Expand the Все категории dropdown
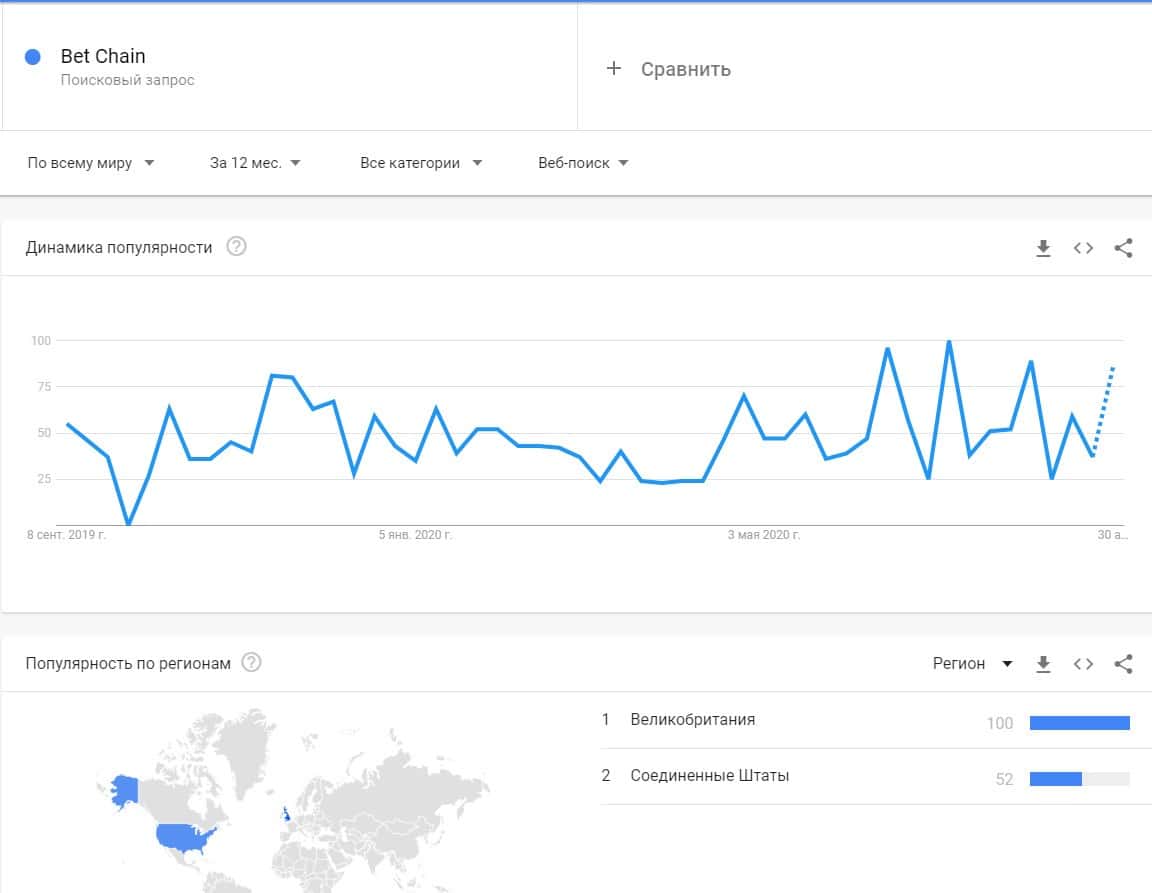Screen dimensions: 1152x893 [x=421, y=163]
